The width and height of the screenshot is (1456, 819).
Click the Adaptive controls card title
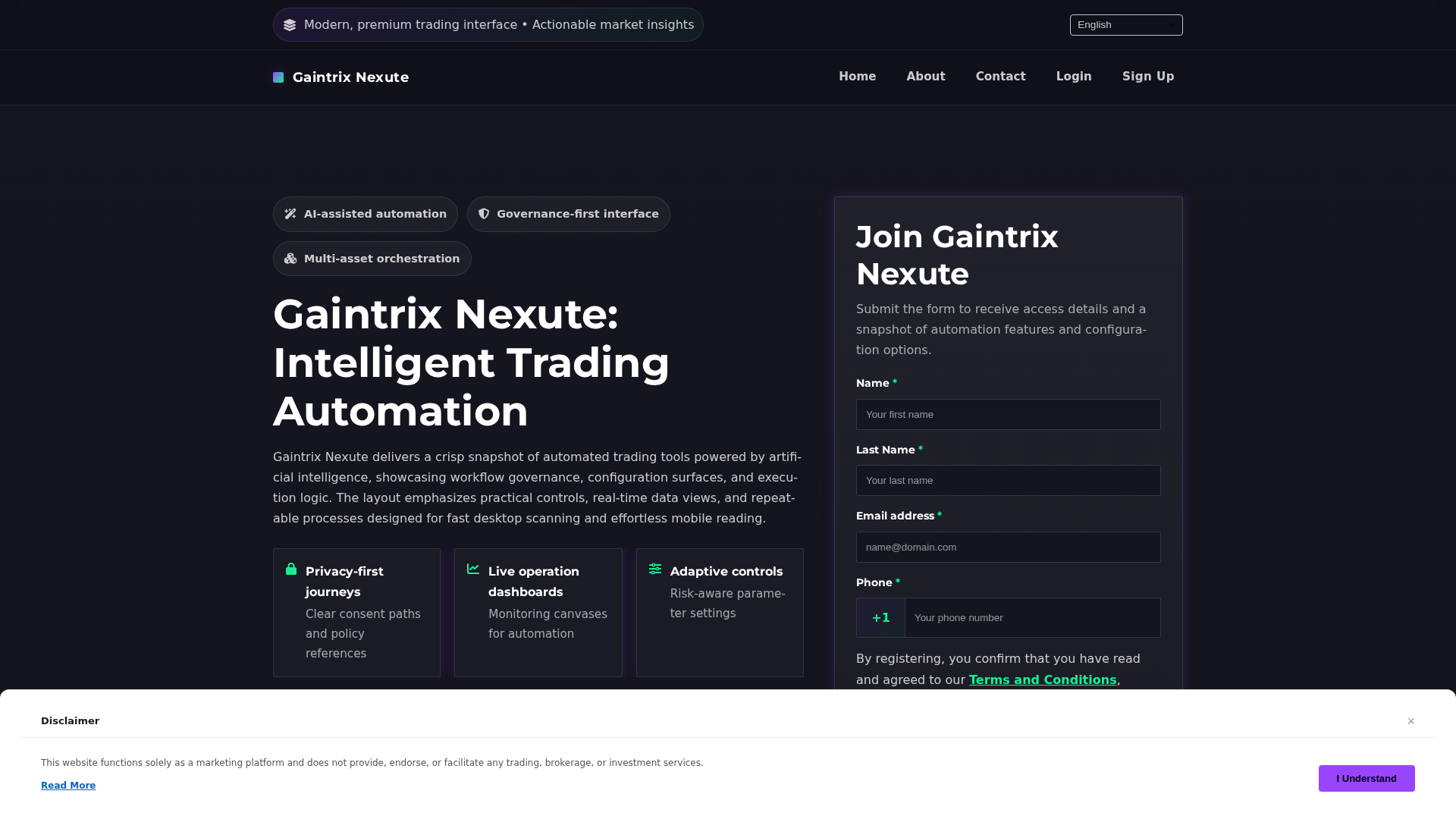pos(726,572)
